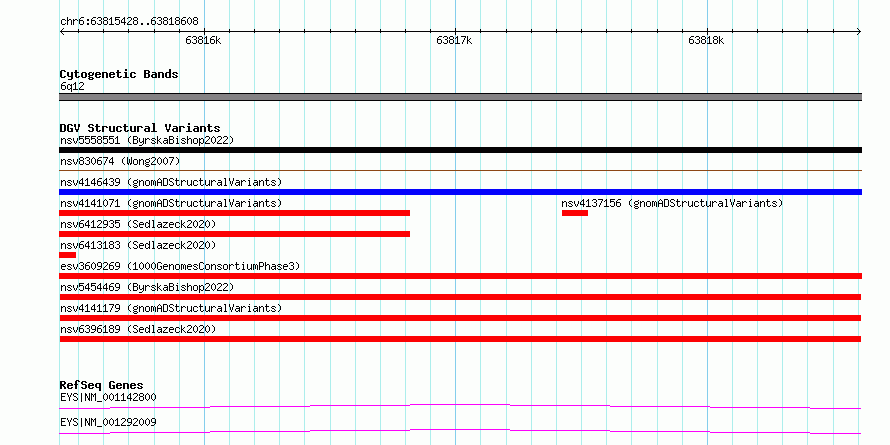Select the EYS NM_001292009 magenta gene line
Screen dimensions: 890x445
point(460,431)
